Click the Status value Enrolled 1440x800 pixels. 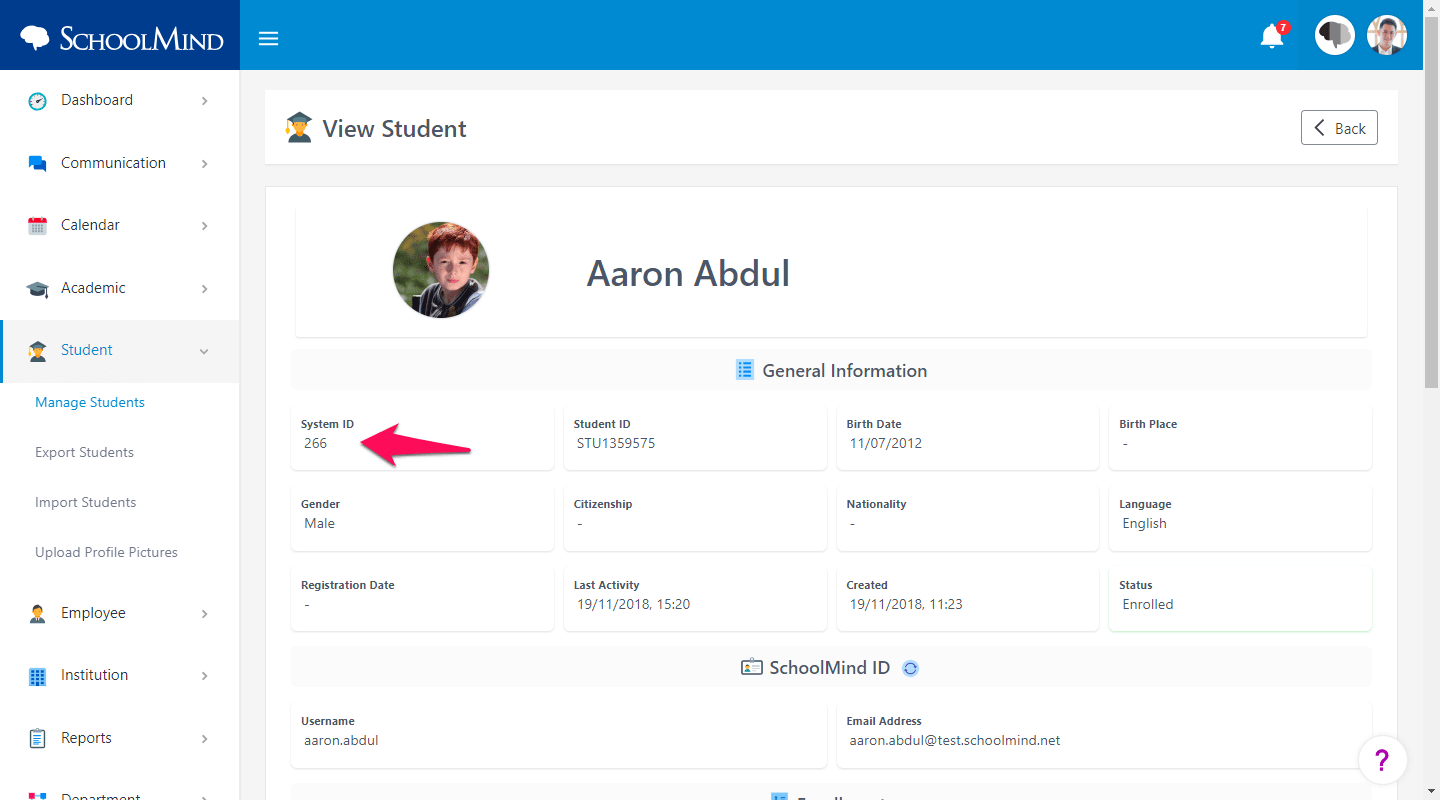(x=1148, y=604)
